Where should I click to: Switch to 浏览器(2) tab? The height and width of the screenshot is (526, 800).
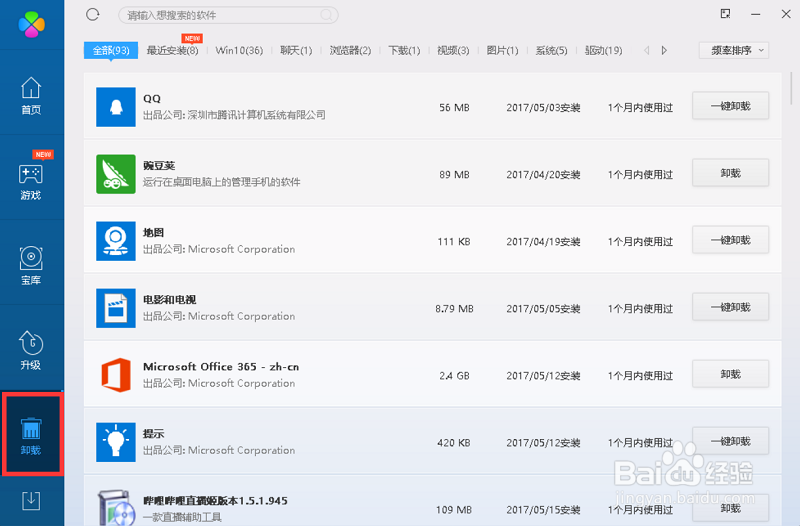pyautogui.click(x=350, y=50)
